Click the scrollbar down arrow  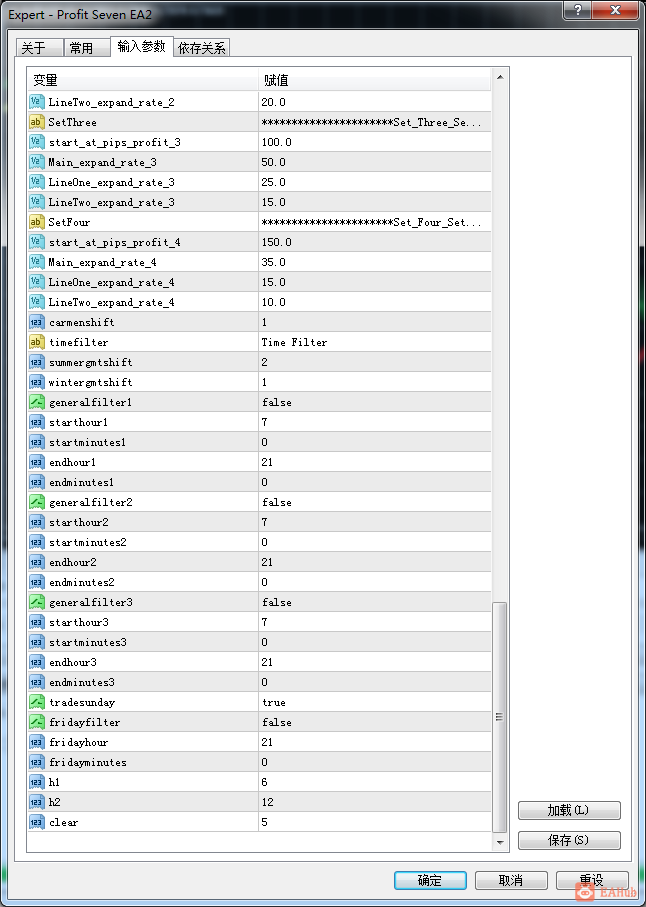click(500, 843)
